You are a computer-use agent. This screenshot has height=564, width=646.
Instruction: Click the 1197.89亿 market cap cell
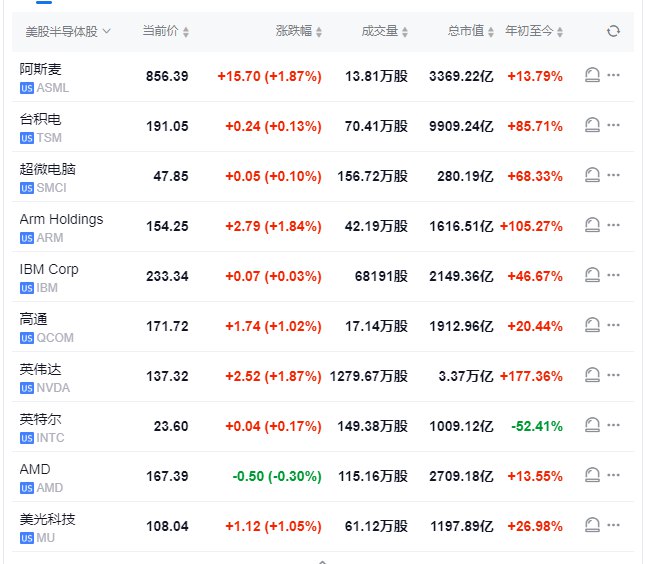[462, 526]
